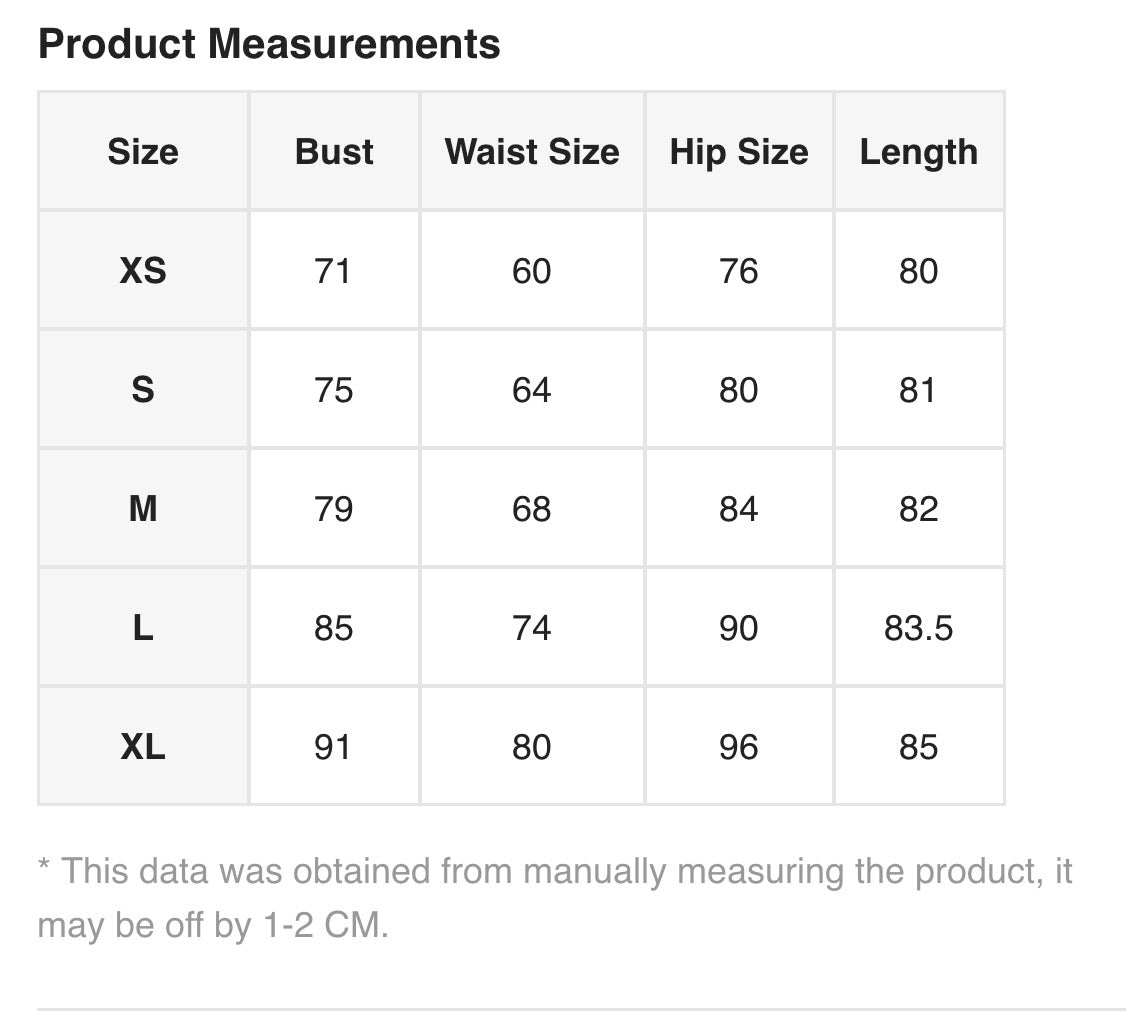
Task: Select the L size row label
Action: [x=143, y=628]
